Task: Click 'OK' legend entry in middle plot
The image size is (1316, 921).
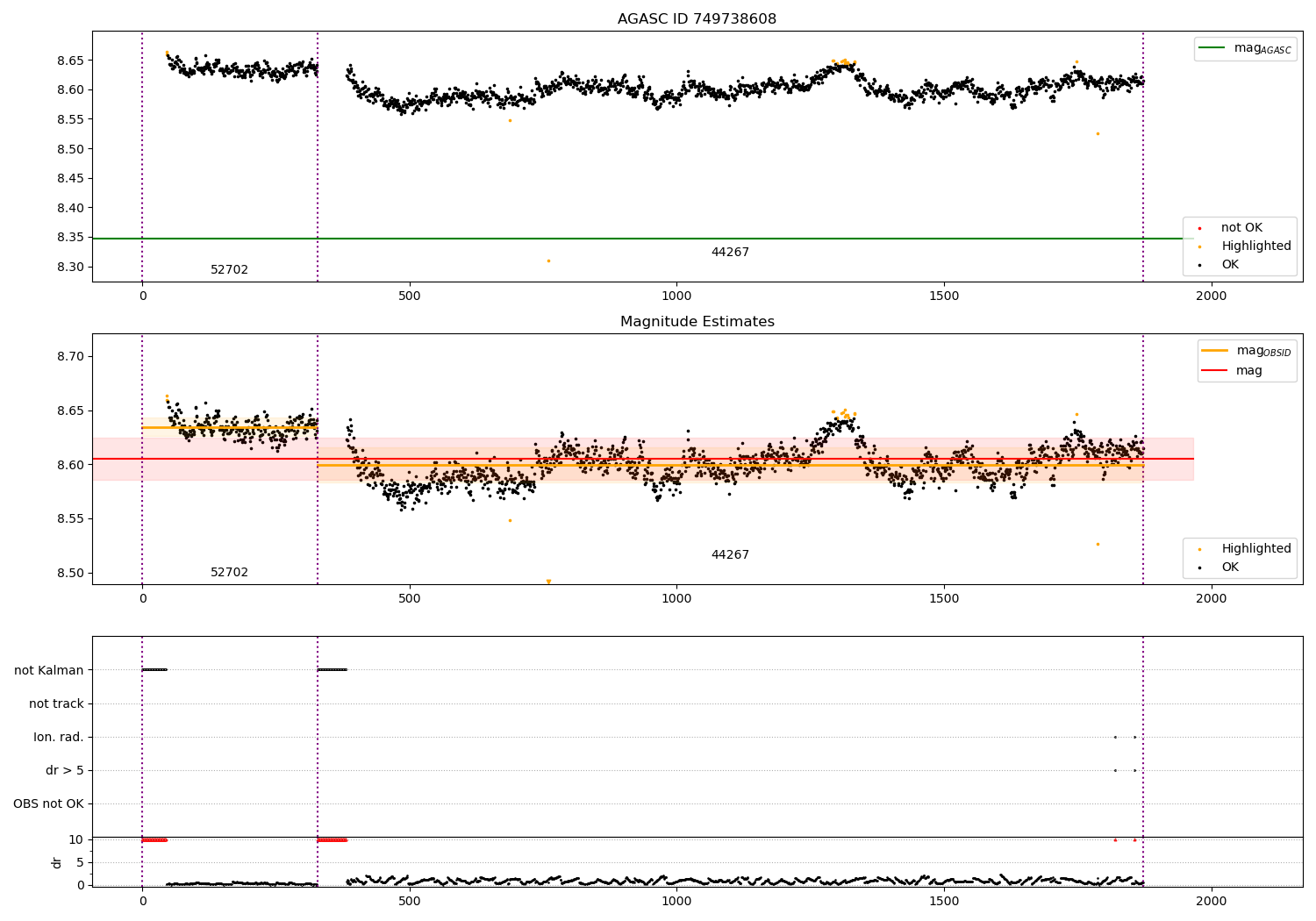Action: pyautogui.click(x=1230, y=568)
